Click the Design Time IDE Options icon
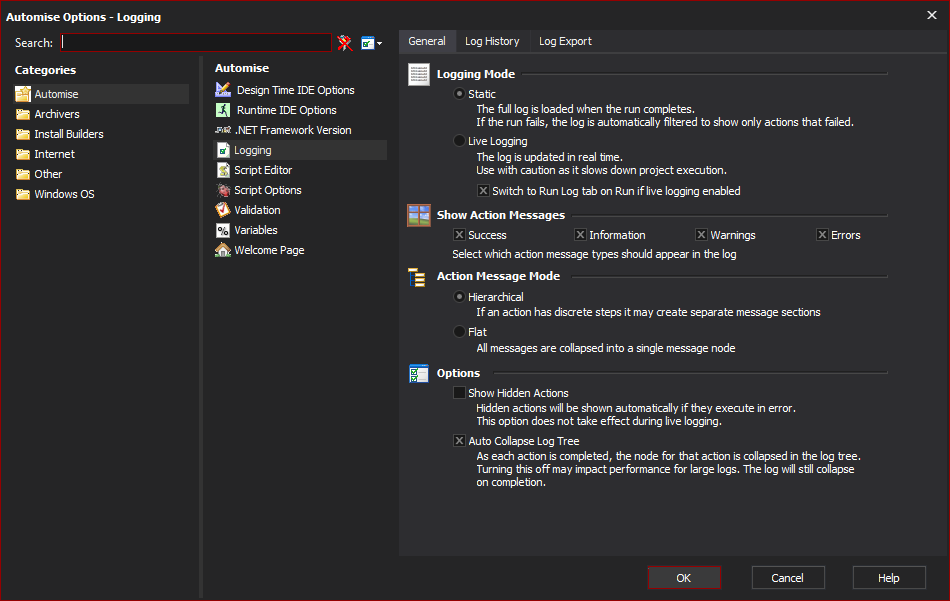Viewport: 950px width, 601px height. [x=223, y=90]
